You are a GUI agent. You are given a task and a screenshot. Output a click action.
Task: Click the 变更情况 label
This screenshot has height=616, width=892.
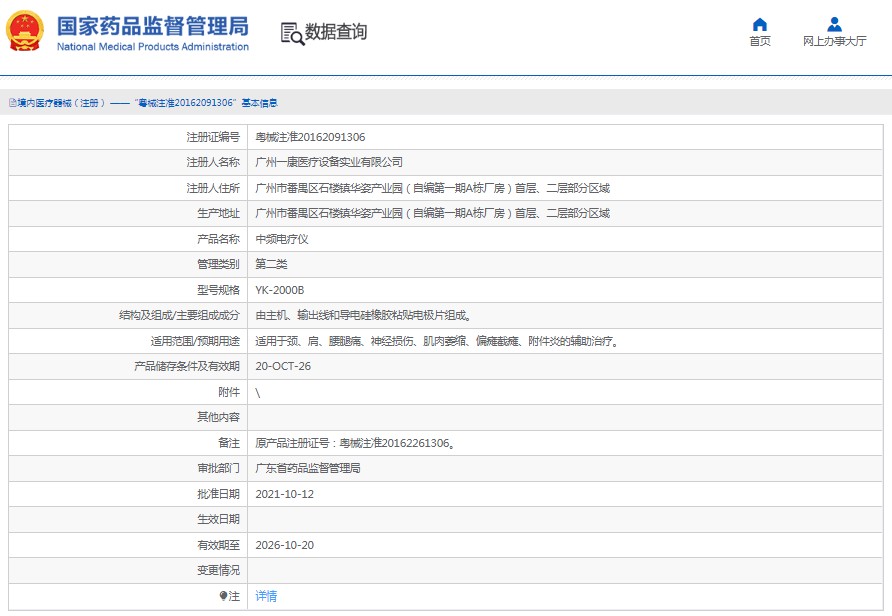218,570
